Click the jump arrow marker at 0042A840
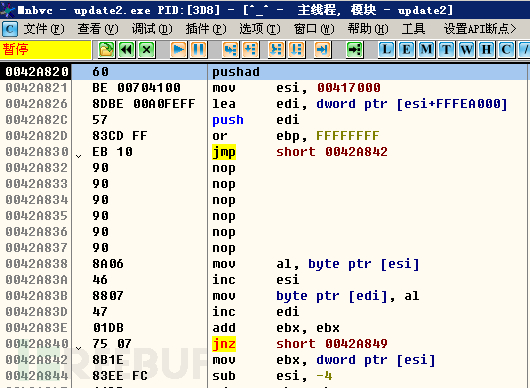The height and width of the screenshot is (388, 530). click(79, 348)
